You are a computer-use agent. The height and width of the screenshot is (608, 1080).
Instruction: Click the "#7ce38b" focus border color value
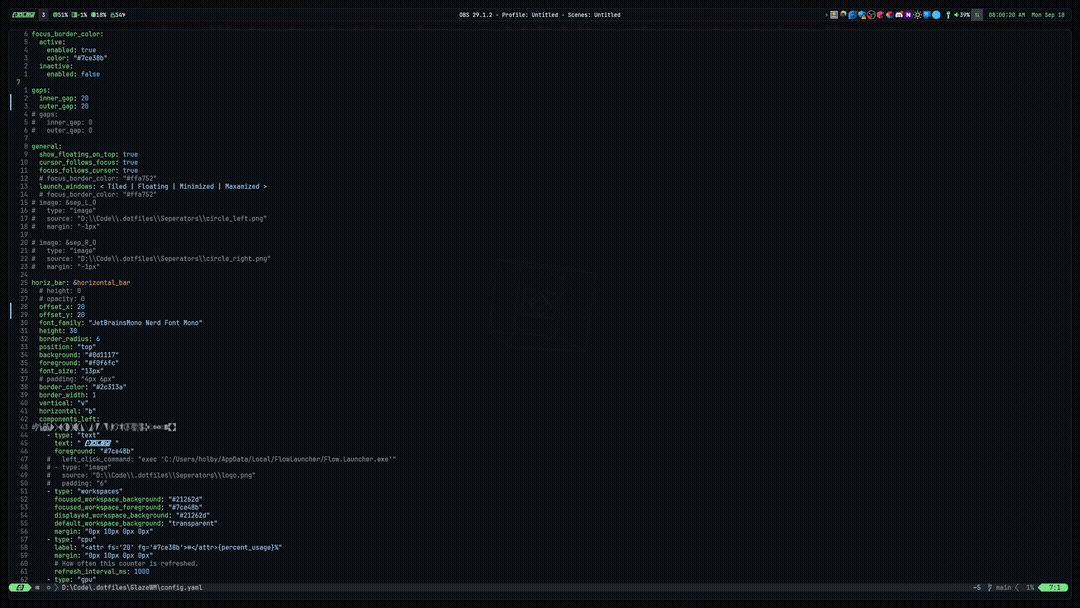[90, 58]
